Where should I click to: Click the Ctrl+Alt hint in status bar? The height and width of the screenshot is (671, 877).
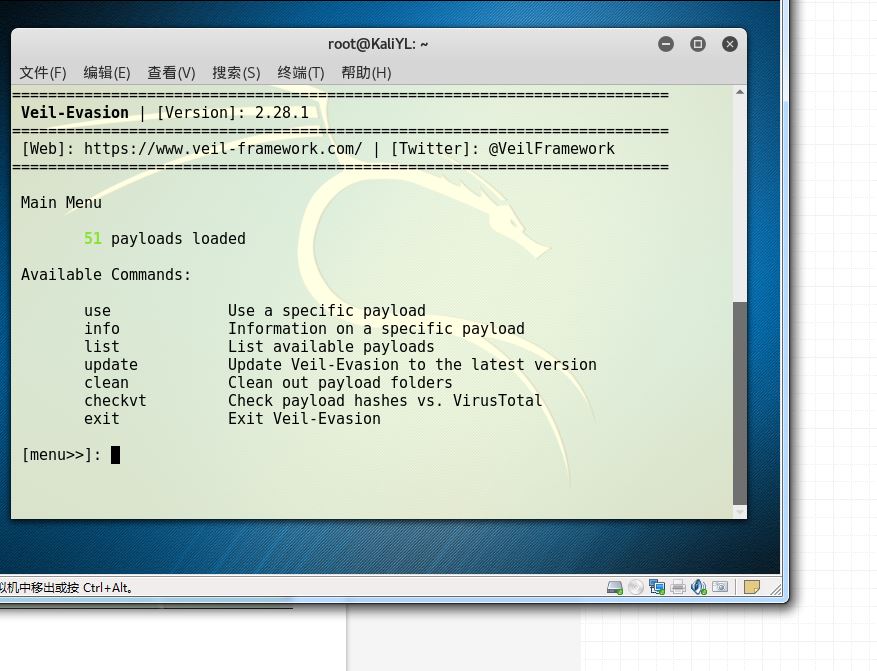pyautogui.click(x=107, y=588)
